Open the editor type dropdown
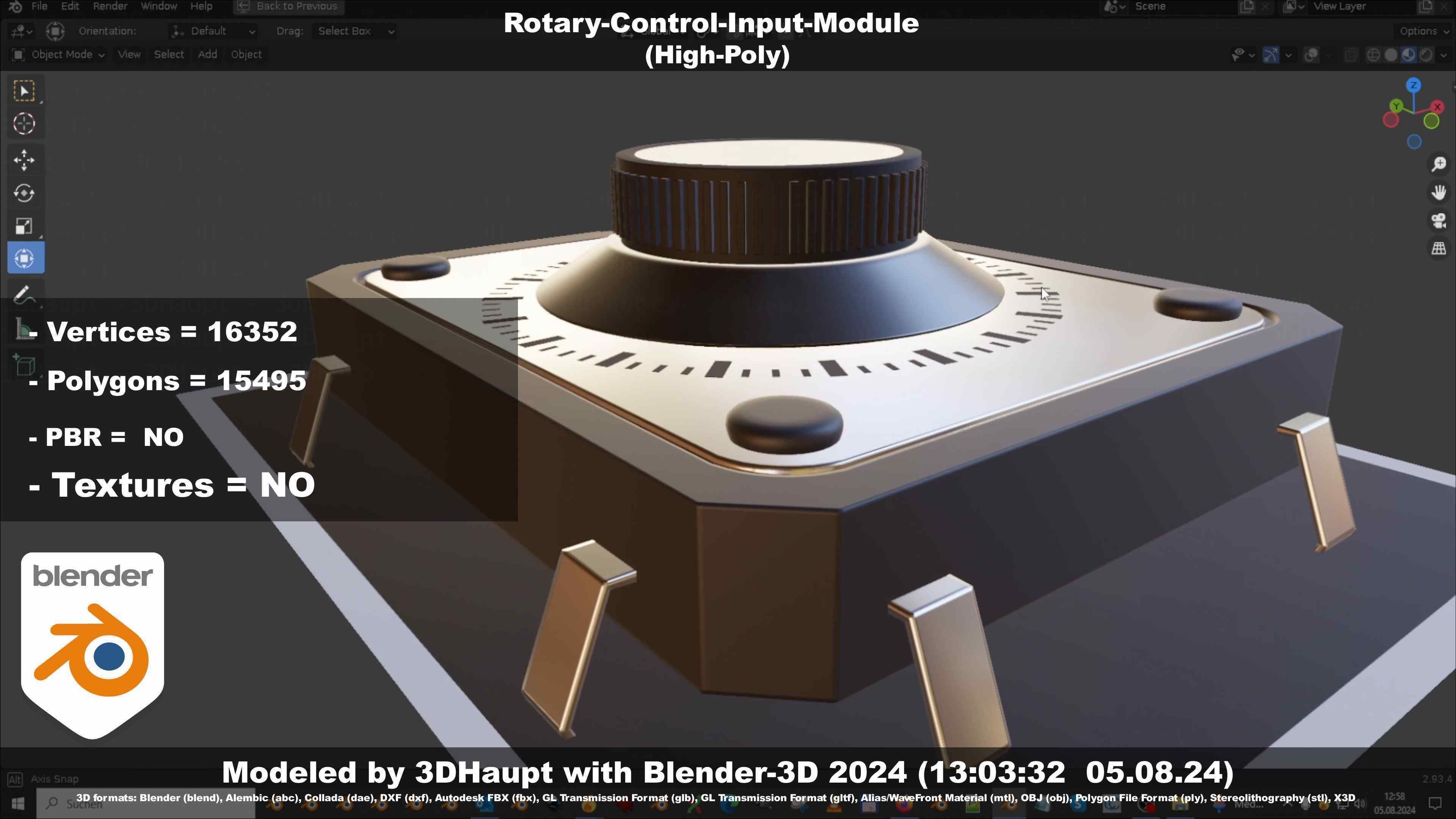This screenshot has height=819, width=1456. pos(22,31)
